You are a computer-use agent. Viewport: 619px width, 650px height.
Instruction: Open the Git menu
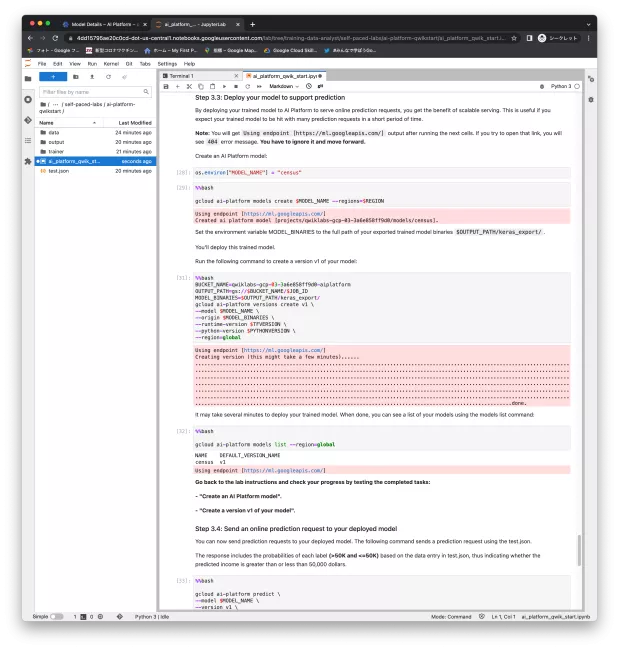tap(129, 64)
